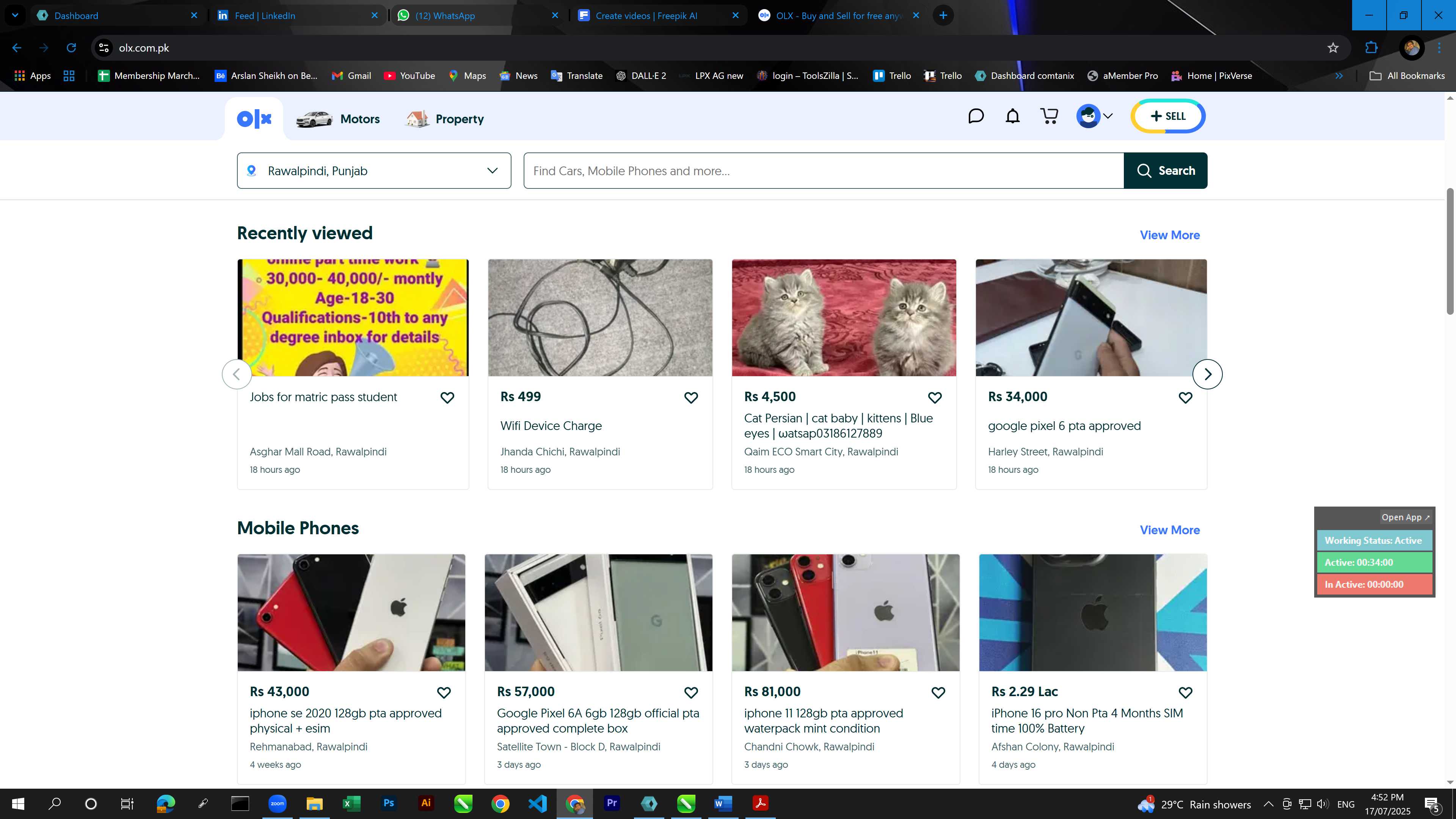Open the Windows Start menu
This screenshot has height=819, width=1456.
click(x=18, y=803)
